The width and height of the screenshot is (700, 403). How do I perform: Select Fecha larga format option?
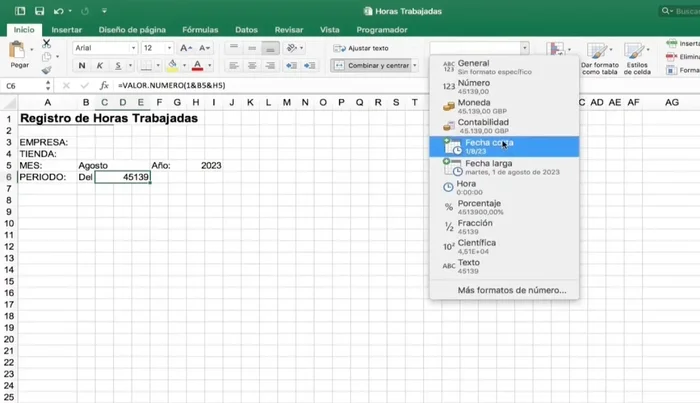coord(490,166)
